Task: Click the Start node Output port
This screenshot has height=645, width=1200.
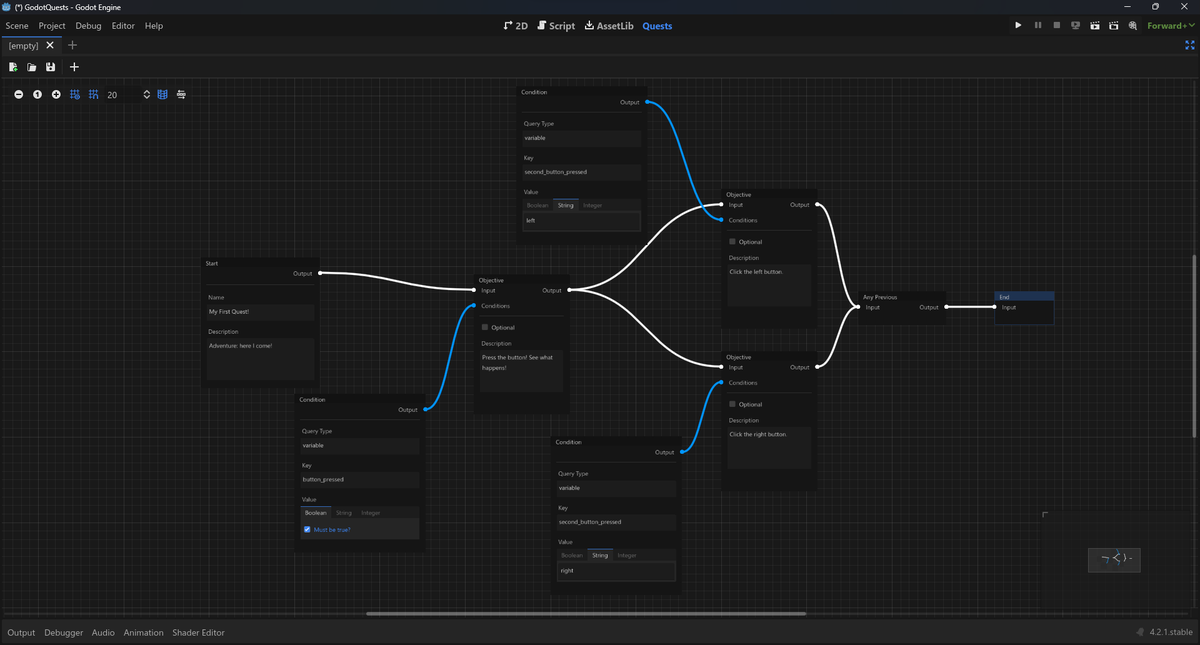Action: click(x=319, y=273)
